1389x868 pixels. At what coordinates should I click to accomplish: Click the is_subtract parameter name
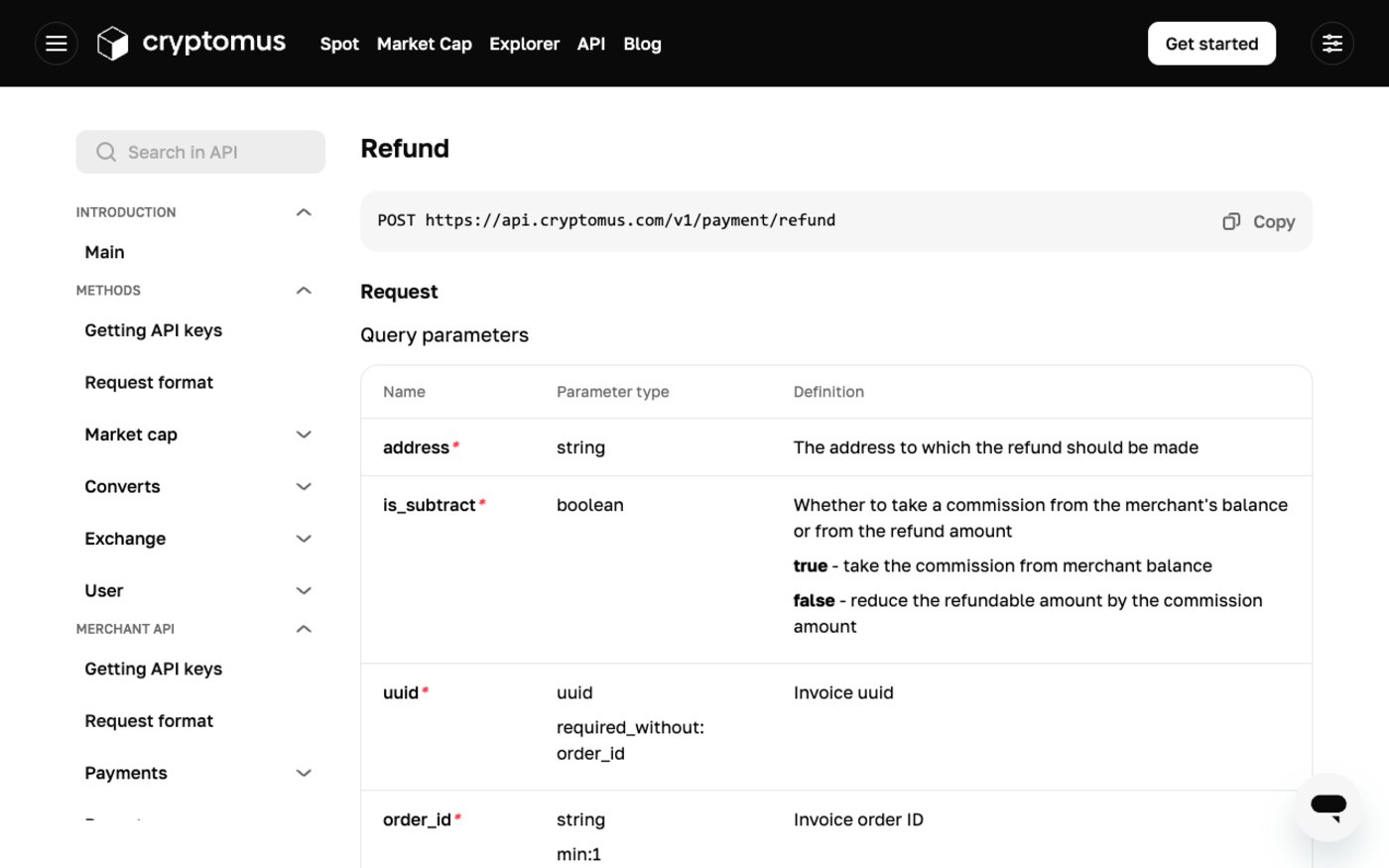pos(430,505)
